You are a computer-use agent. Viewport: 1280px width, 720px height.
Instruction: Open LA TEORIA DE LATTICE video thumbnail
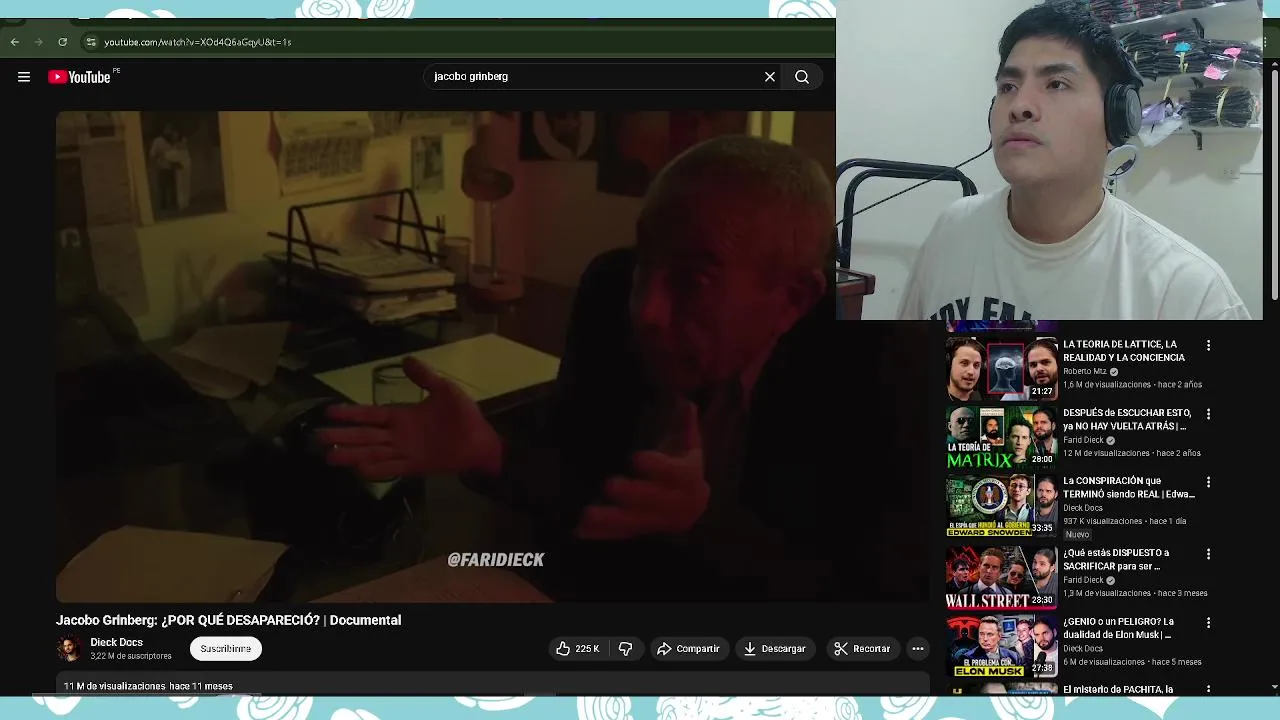(1001, 368)
